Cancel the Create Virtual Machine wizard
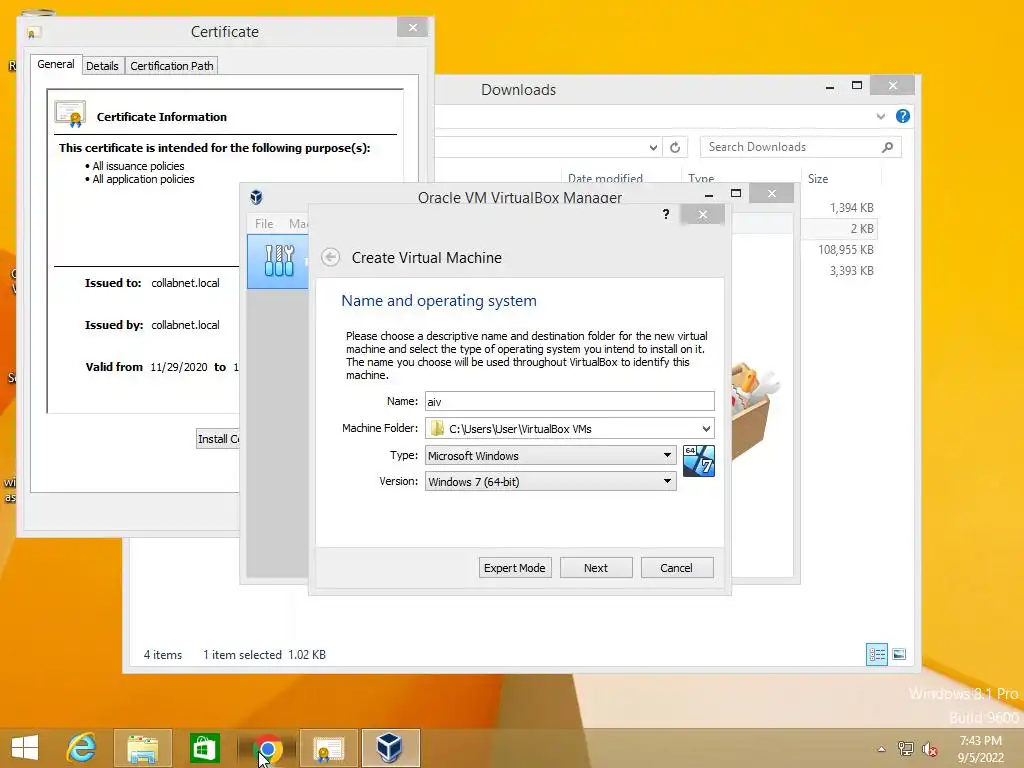This screenshot has height=768, width=1024. click(677, 568)
